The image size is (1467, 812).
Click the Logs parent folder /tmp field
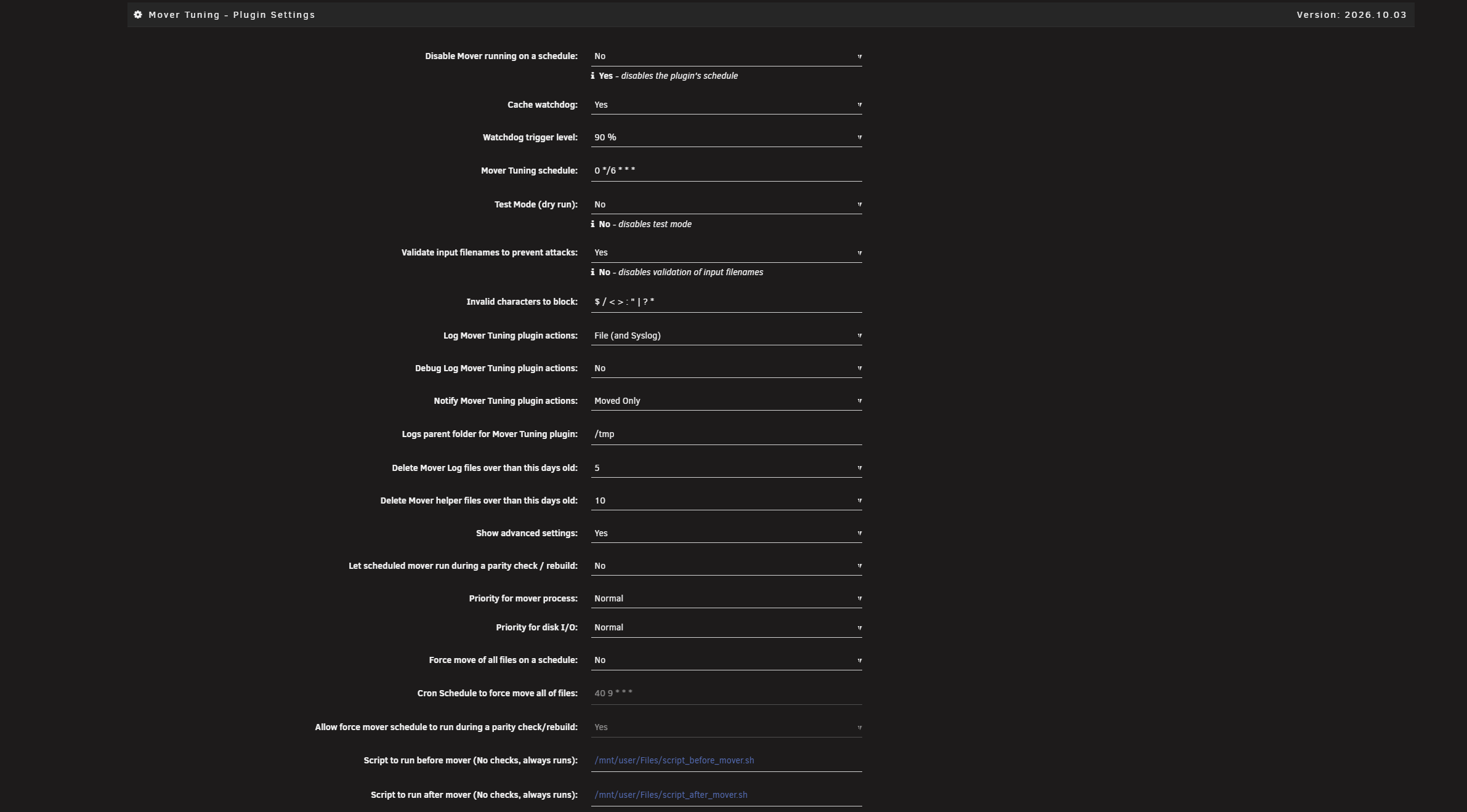[x=726, y=434]
